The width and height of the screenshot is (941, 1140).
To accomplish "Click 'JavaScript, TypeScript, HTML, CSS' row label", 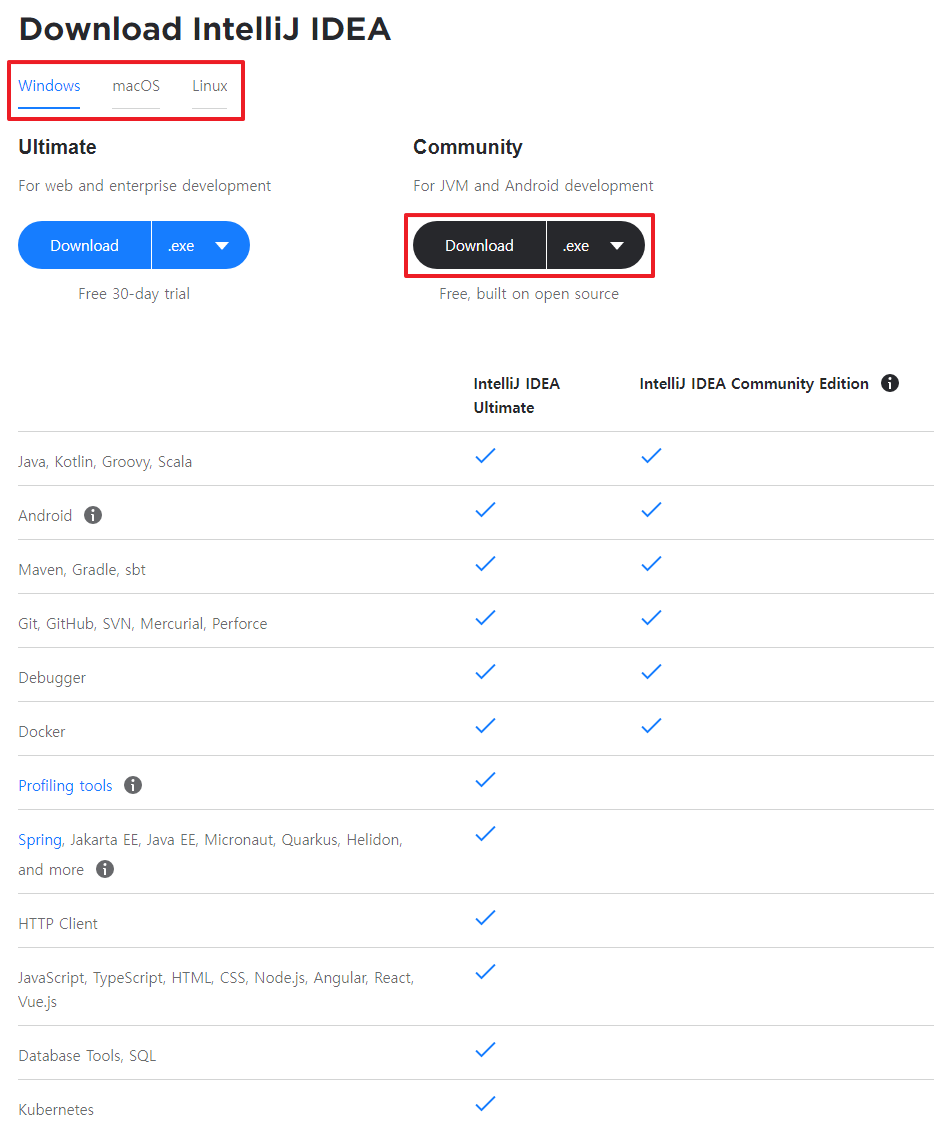I will (216, 990).
